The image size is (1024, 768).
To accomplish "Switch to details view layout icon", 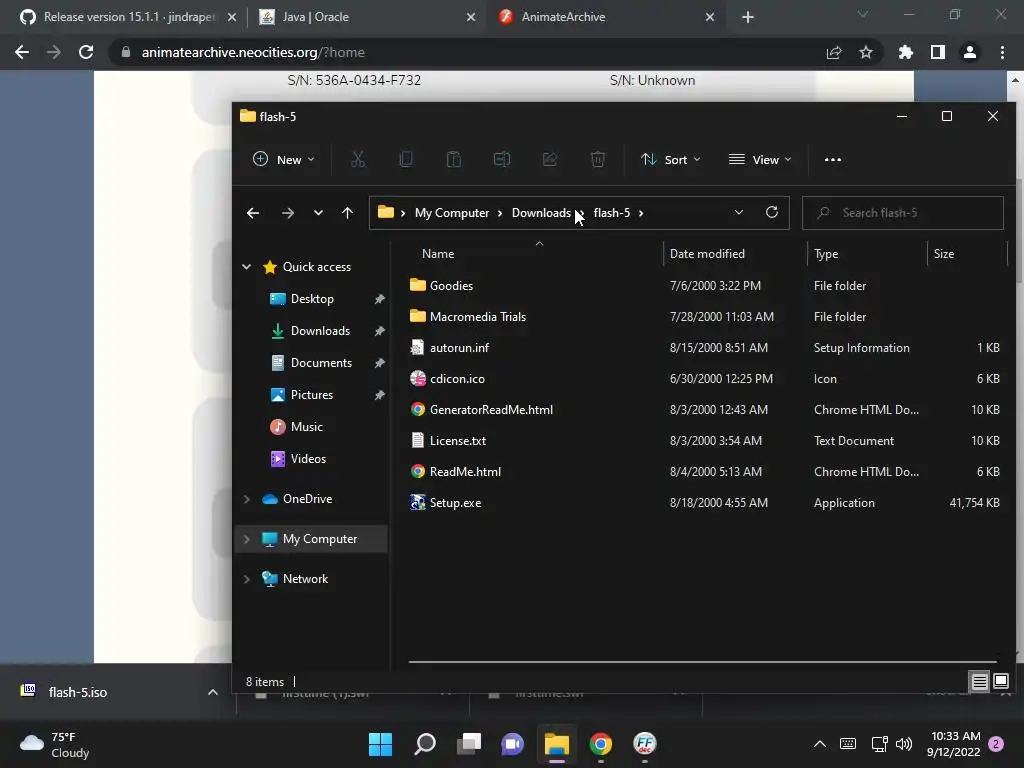I will point(980,682).
